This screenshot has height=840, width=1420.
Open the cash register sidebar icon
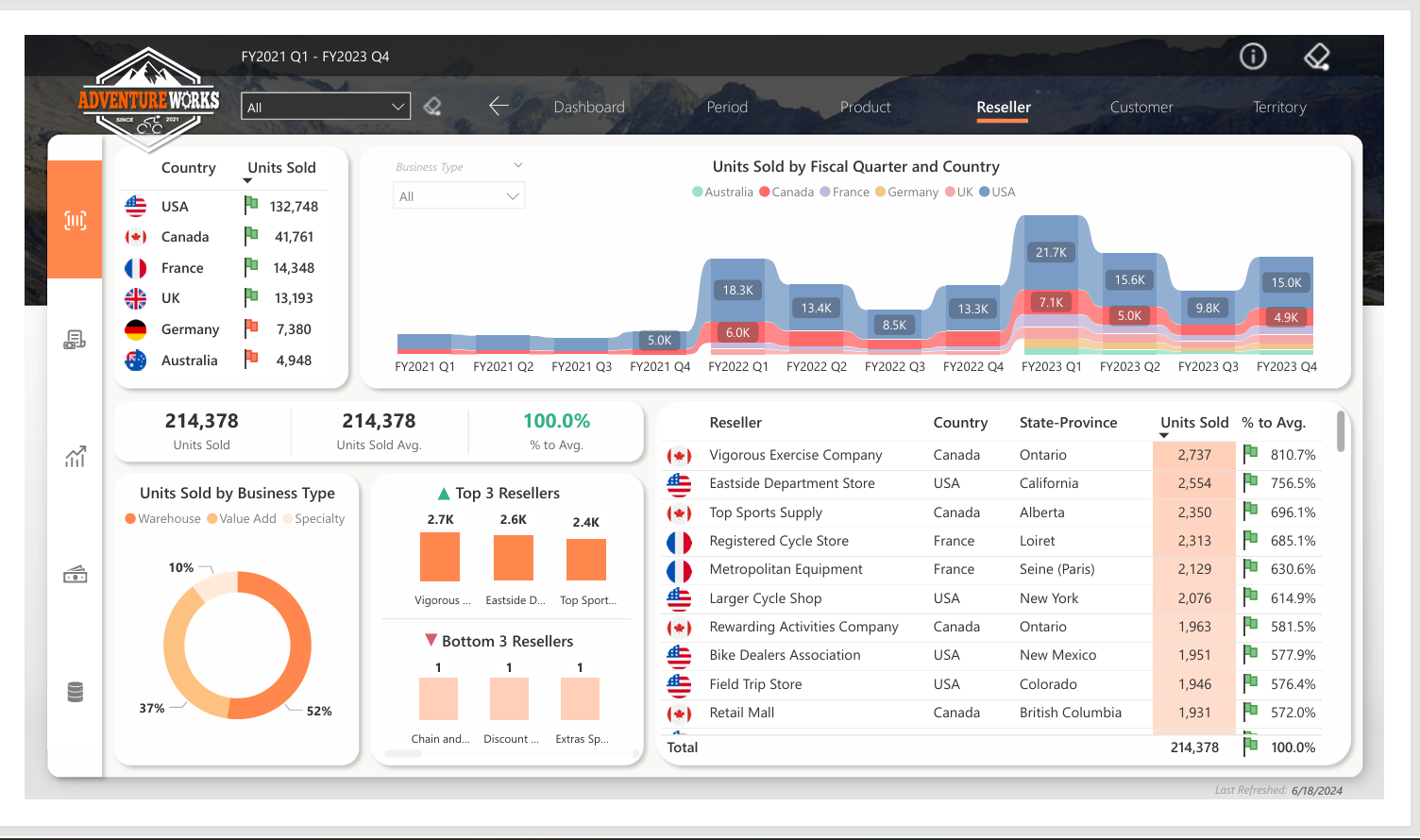coord(75,340)
